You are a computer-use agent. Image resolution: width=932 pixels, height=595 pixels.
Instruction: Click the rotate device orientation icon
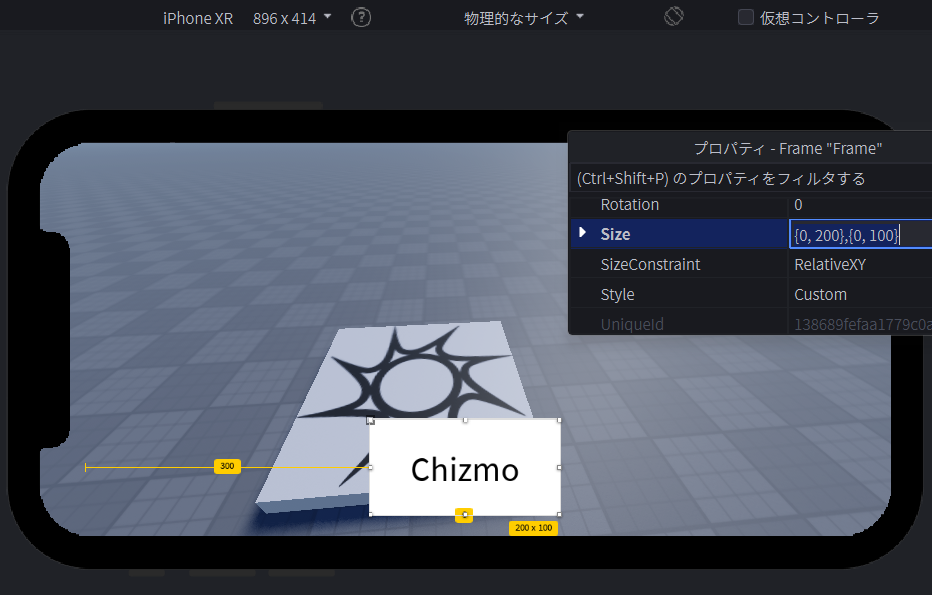pyautogui.click(x=673, y=17)
